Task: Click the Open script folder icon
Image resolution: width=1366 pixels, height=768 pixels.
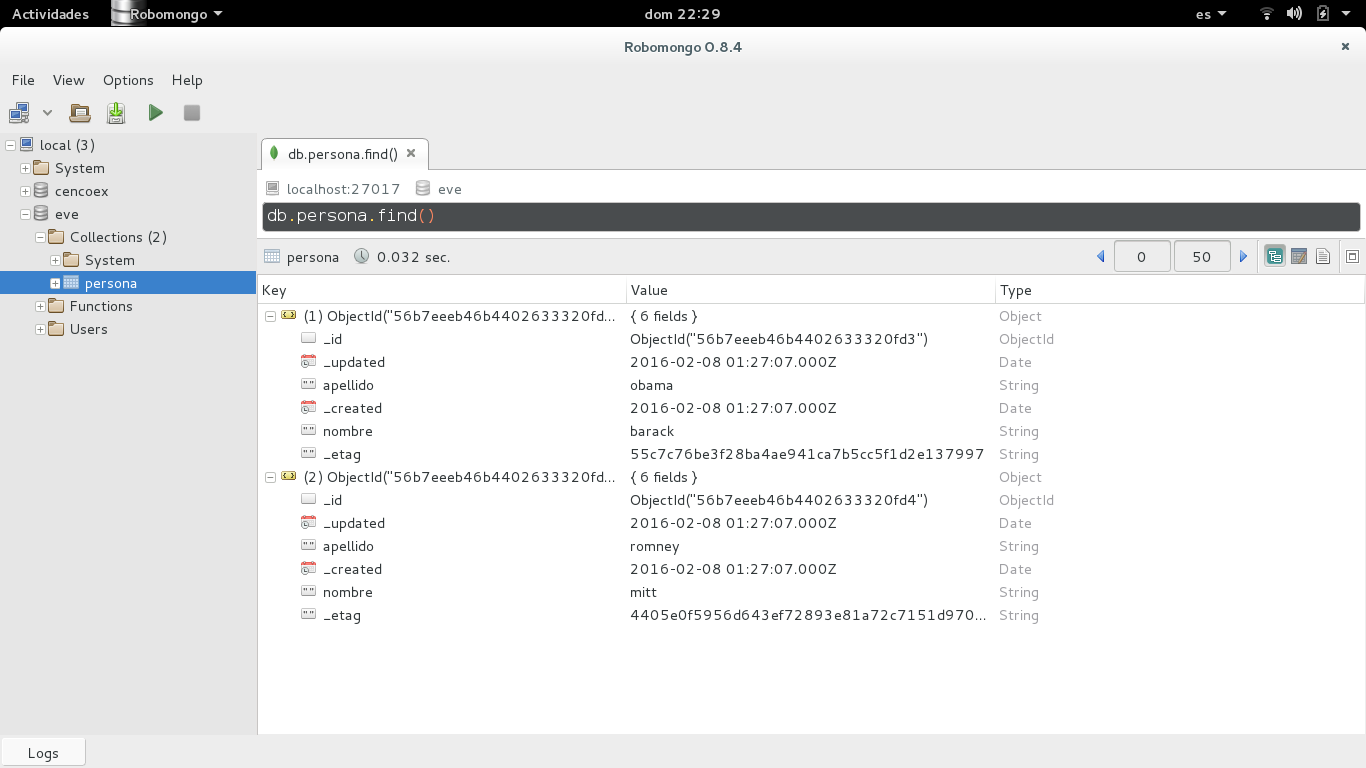Action: [x=80, y=113]
